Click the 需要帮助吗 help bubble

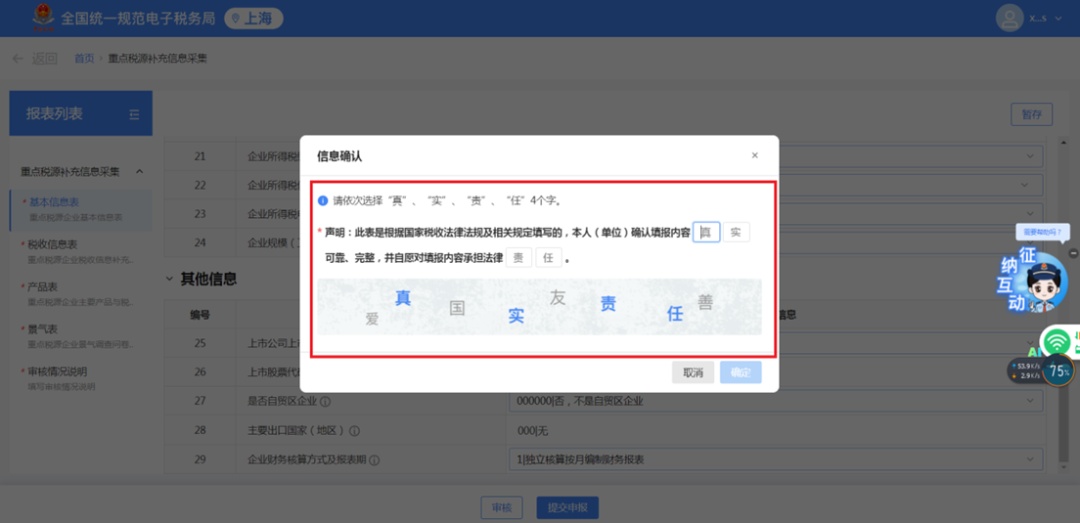click(1041, 233)
